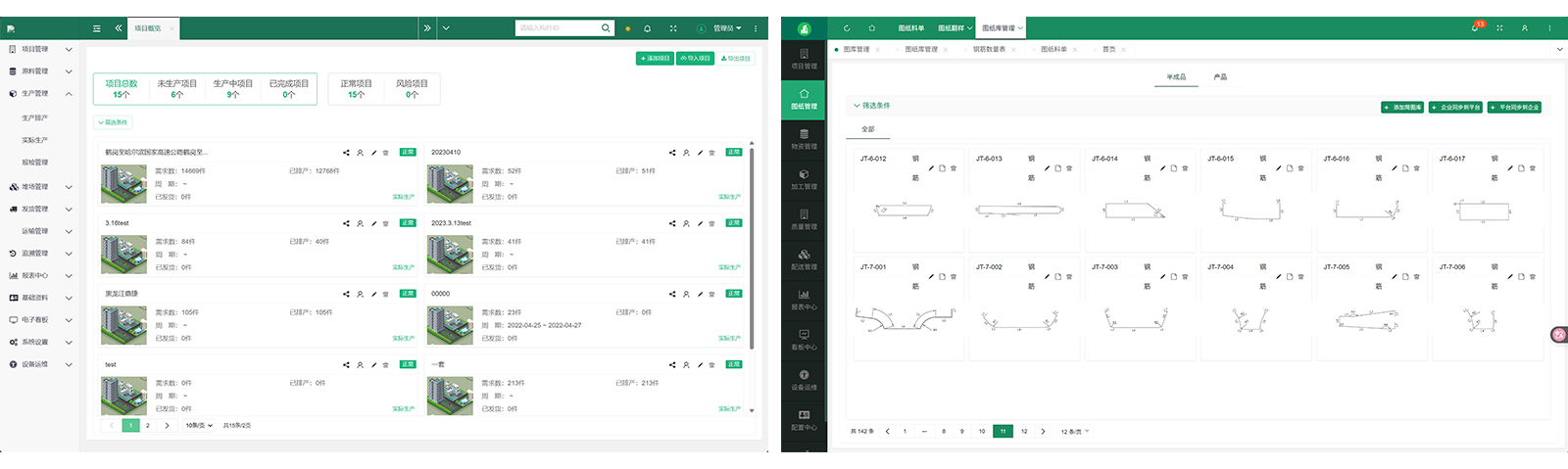1568x469 pixels.
Task: Expand 筛选条件 filter in the drawing library
Action: tap(872, 106)
